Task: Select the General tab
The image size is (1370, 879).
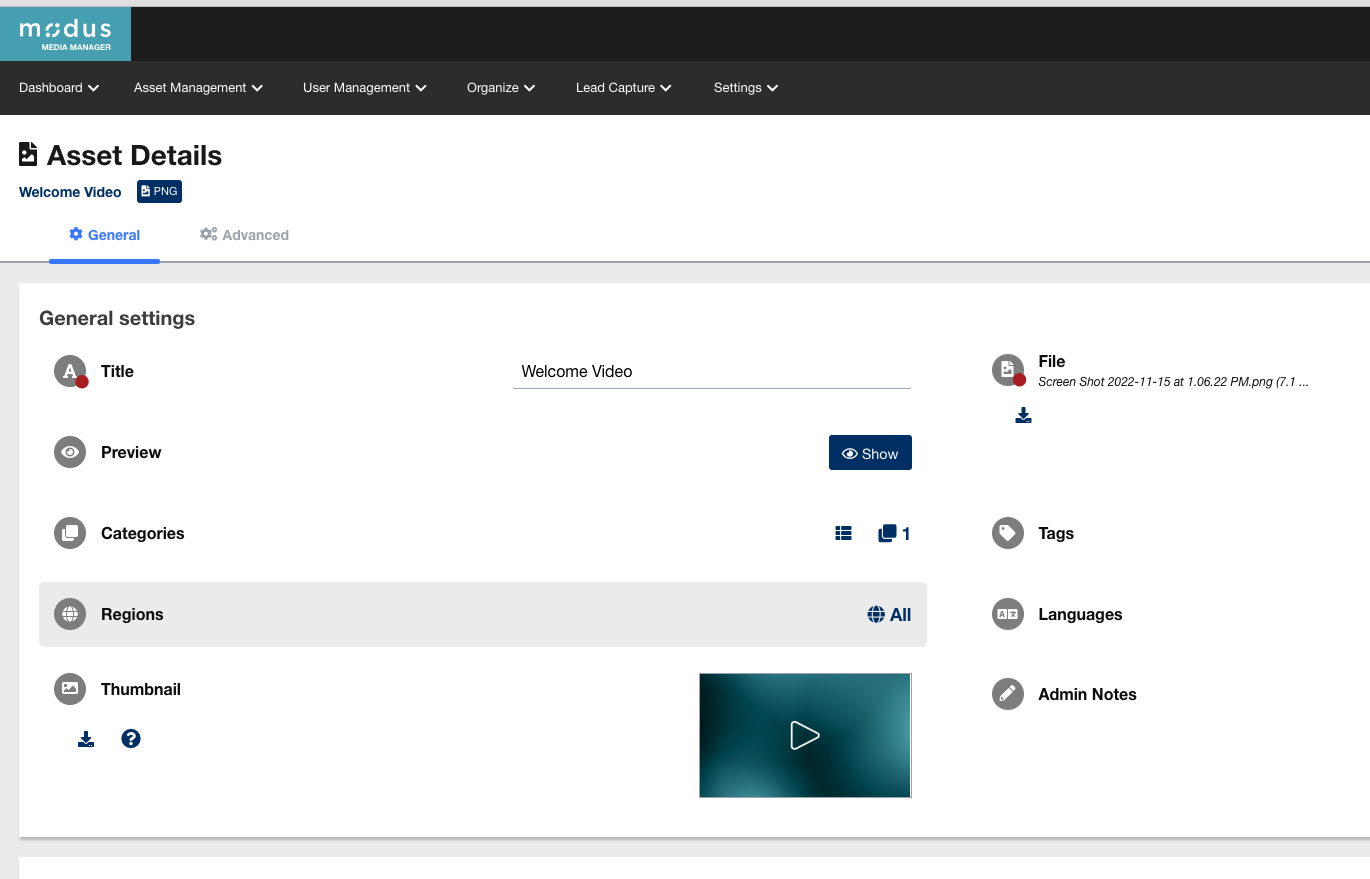Action: 104,235
